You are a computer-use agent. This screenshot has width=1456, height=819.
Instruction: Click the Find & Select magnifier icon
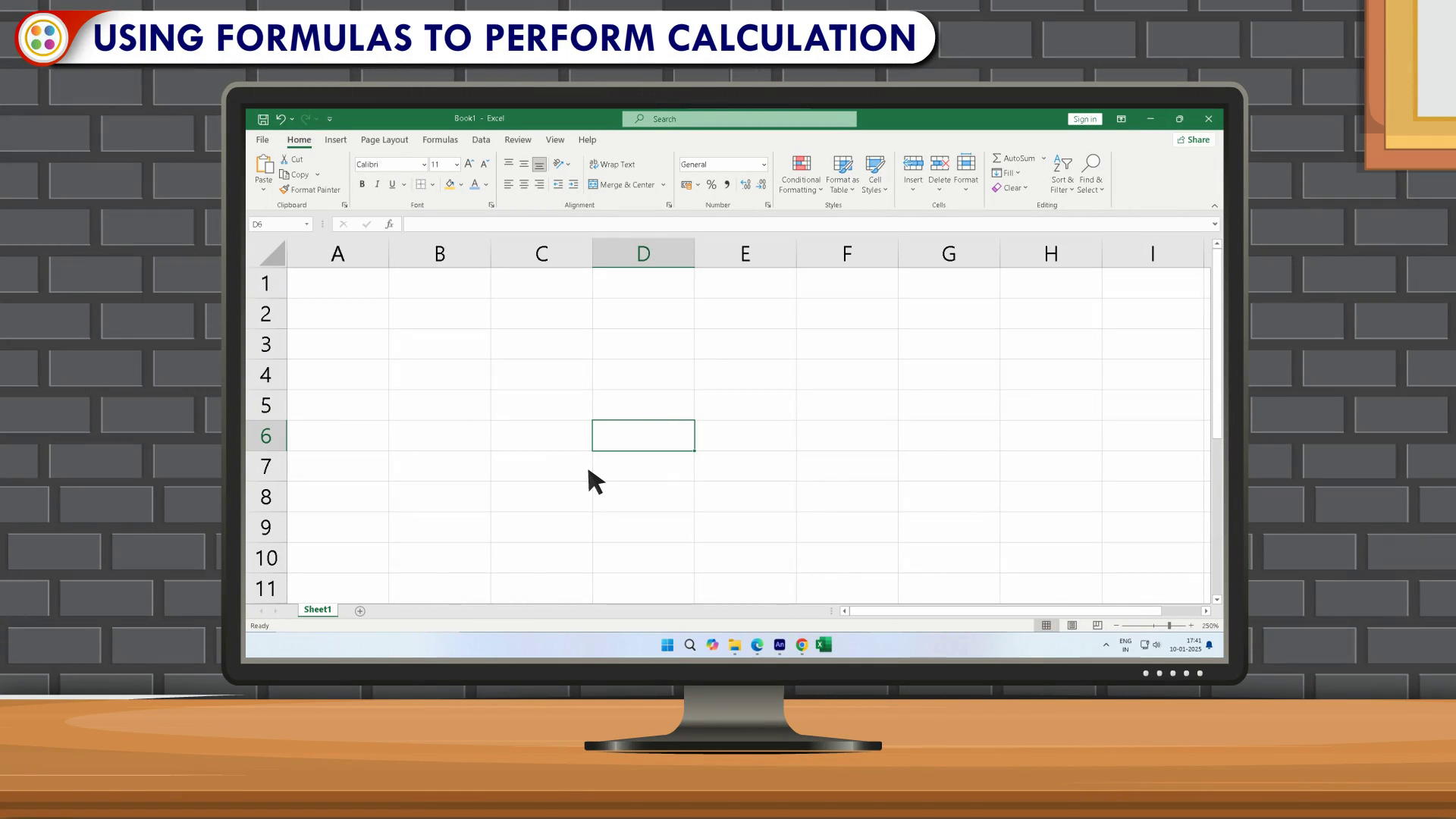[x=1090, y=163]
